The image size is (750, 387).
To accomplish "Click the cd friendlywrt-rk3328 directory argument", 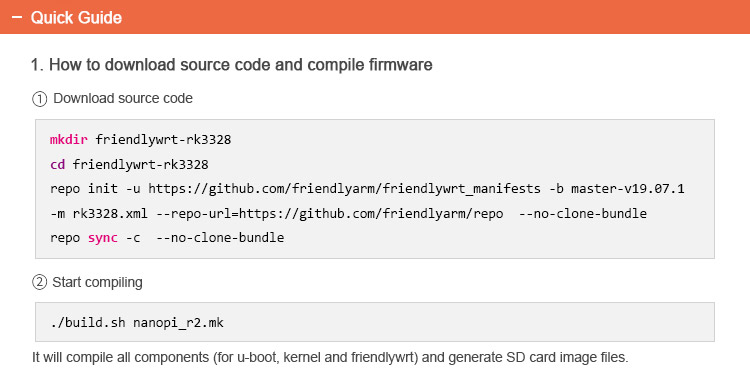I will coord(141,165).
